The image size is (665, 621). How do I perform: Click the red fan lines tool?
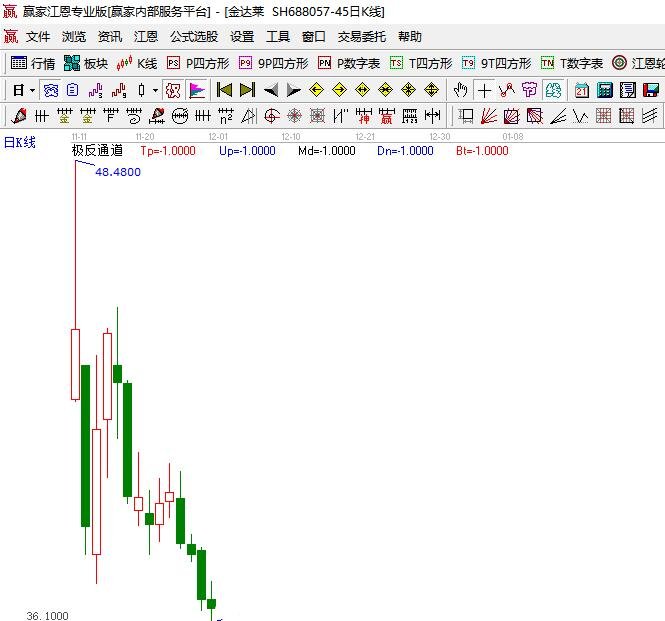click(x=489, y=116)
